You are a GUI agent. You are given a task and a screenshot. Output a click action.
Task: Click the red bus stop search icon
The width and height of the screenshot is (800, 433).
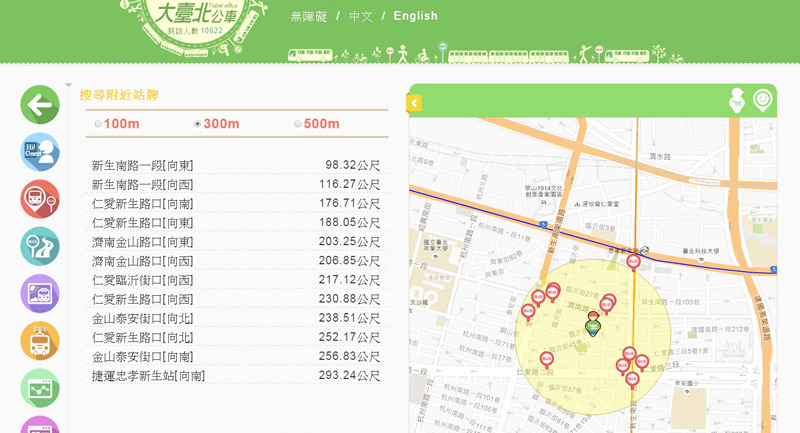40,199
